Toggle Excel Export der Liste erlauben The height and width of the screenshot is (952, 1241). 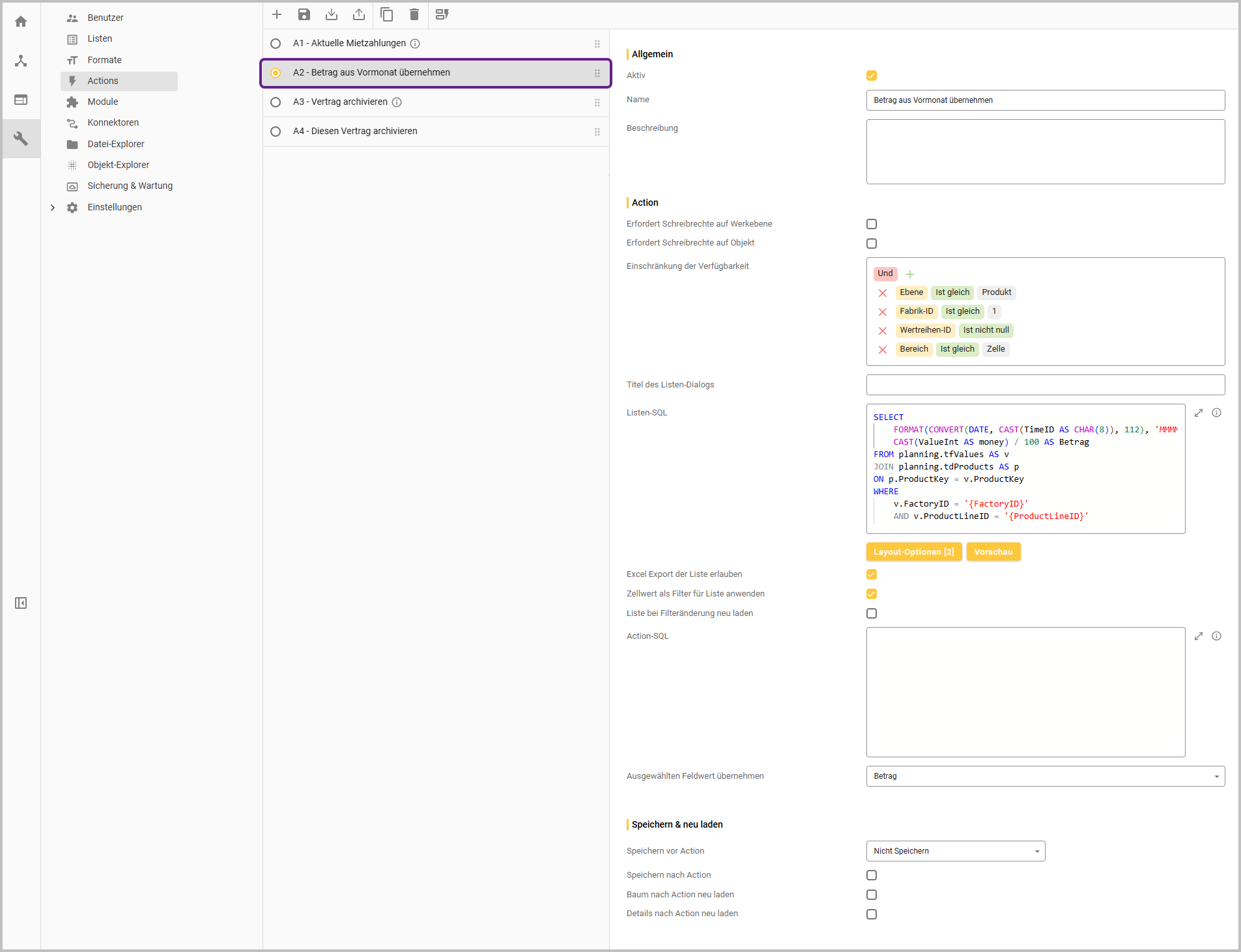click(872, 574)
